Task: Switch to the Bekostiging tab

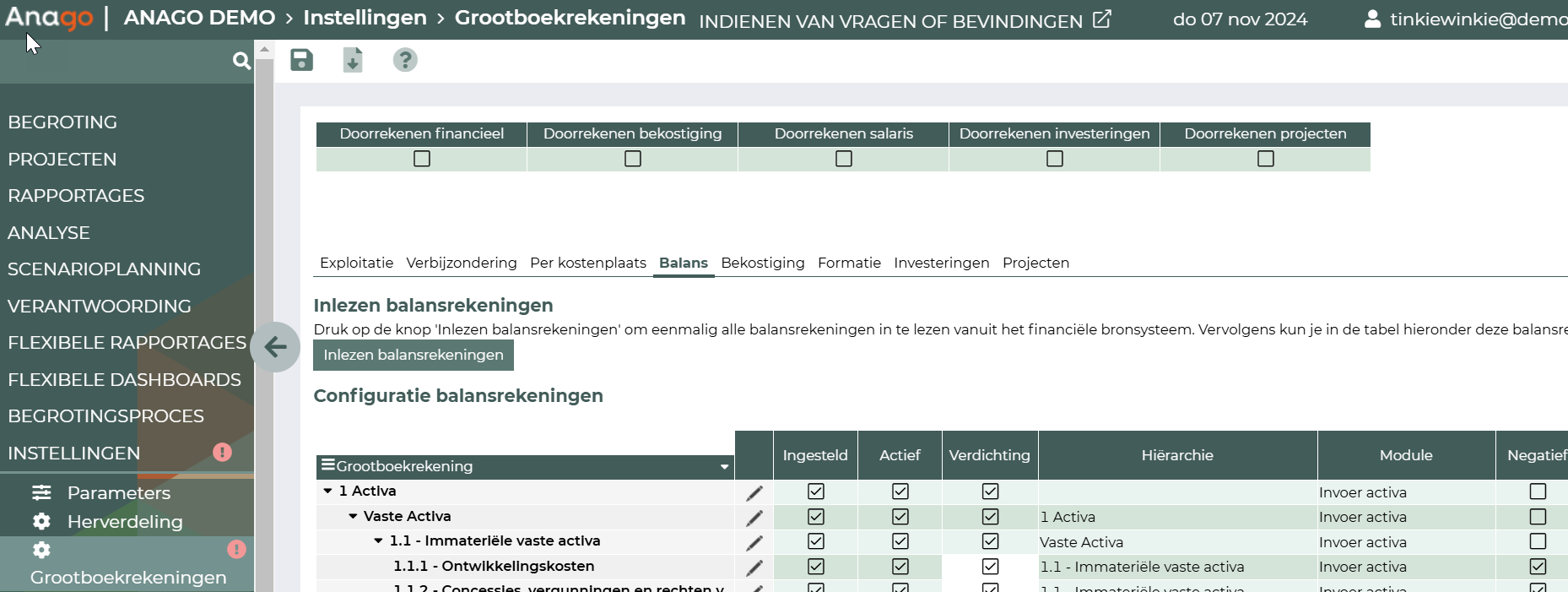Action: 763,263
